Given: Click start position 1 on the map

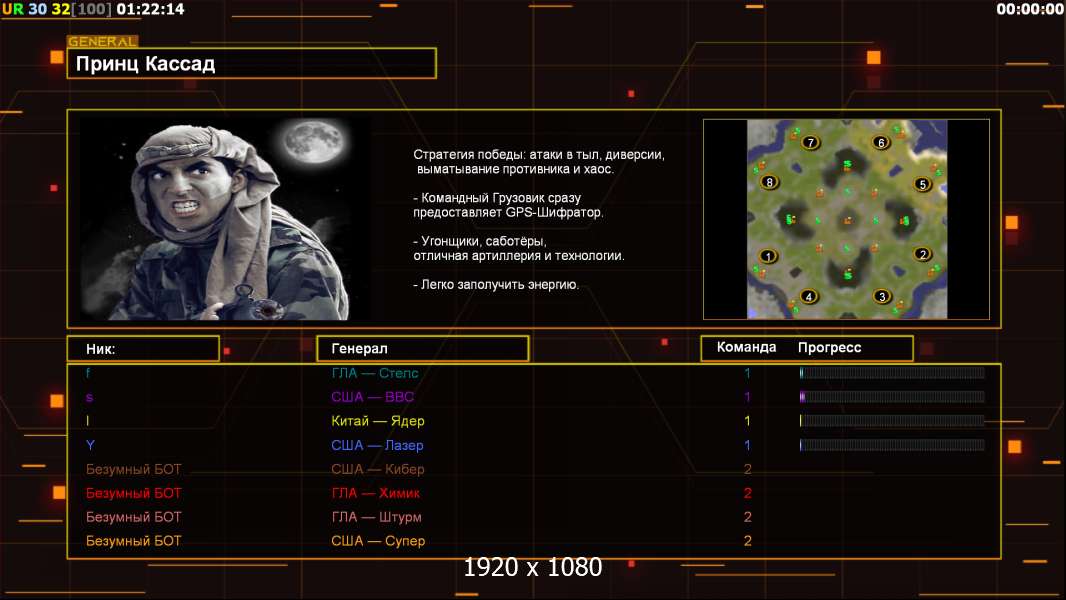Looking at the screenshot, I should pyautogui.click(x=768, y=256).
